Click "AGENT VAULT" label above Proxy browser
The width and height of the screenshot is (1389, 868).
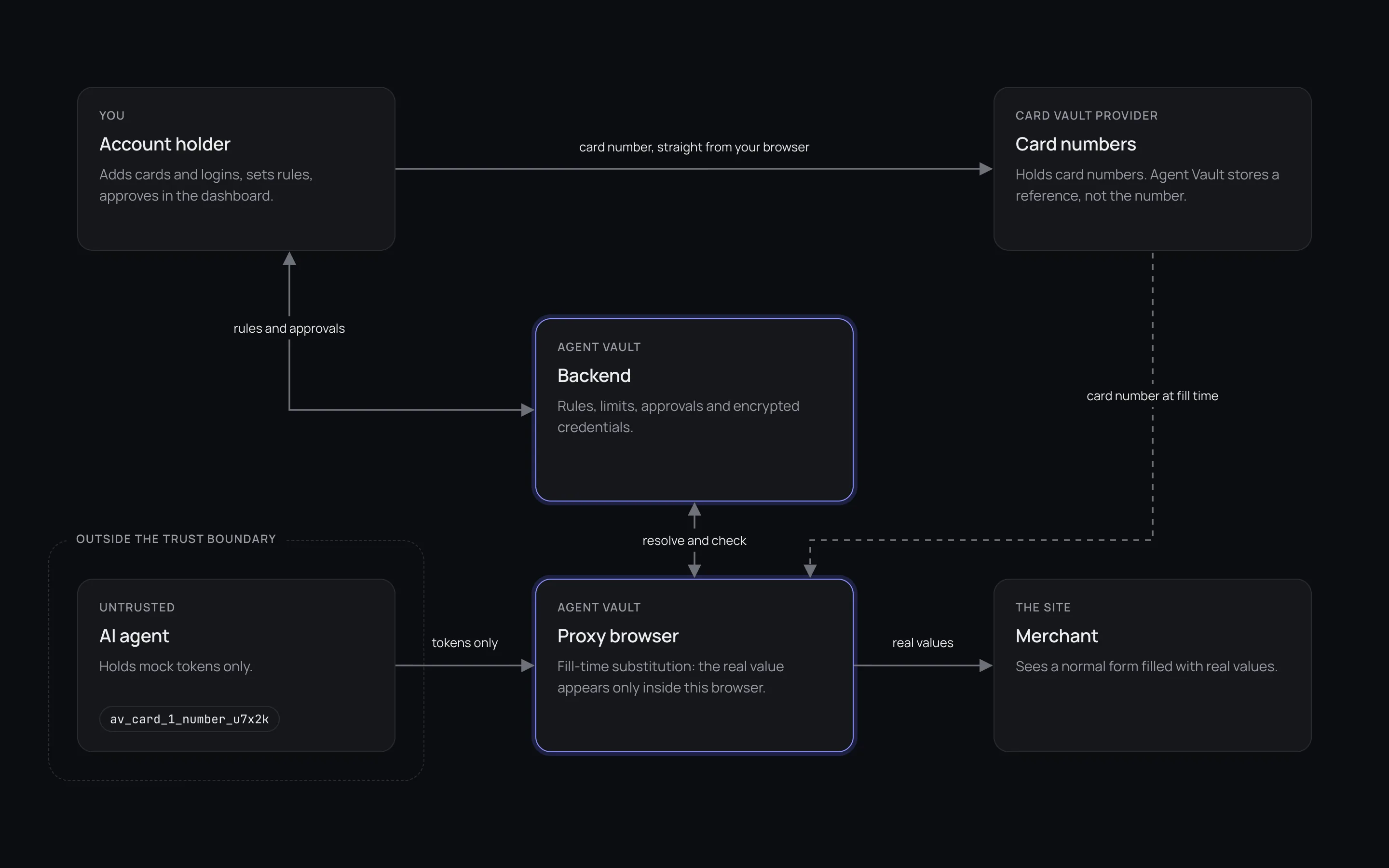(x=599, y=608)
